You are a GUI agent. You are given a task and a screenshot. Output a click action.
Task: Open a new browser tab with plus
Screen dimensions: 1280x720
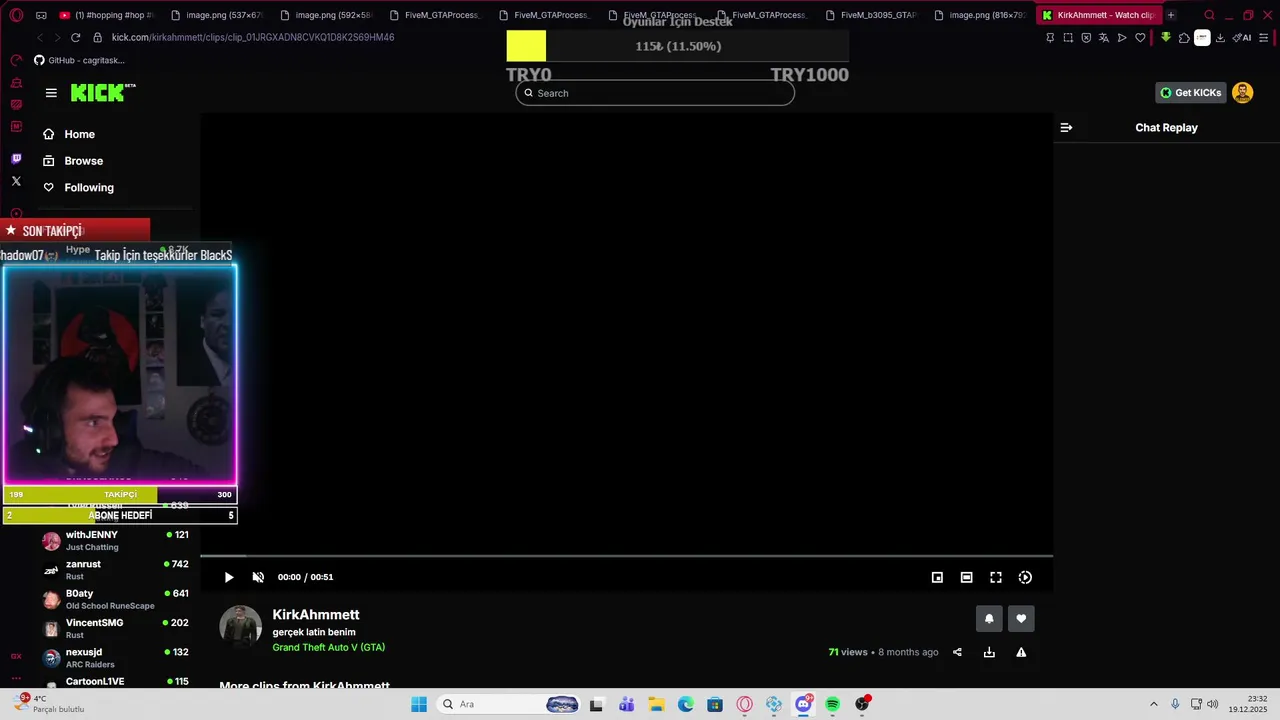click(1171, 15)
